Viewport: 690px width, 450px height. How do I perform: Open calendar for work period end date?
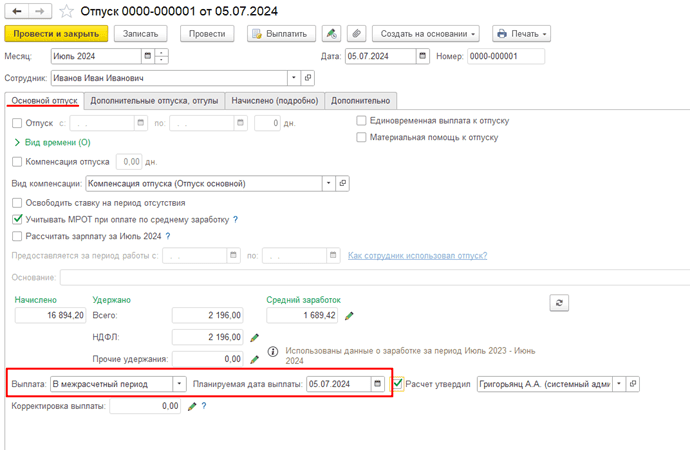(333, 255)
